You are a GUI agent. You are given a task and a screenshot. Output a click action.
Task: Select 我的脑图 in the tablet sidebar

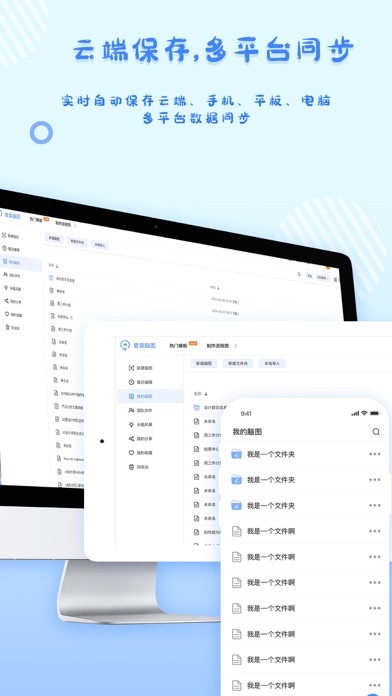pos(150,396)
